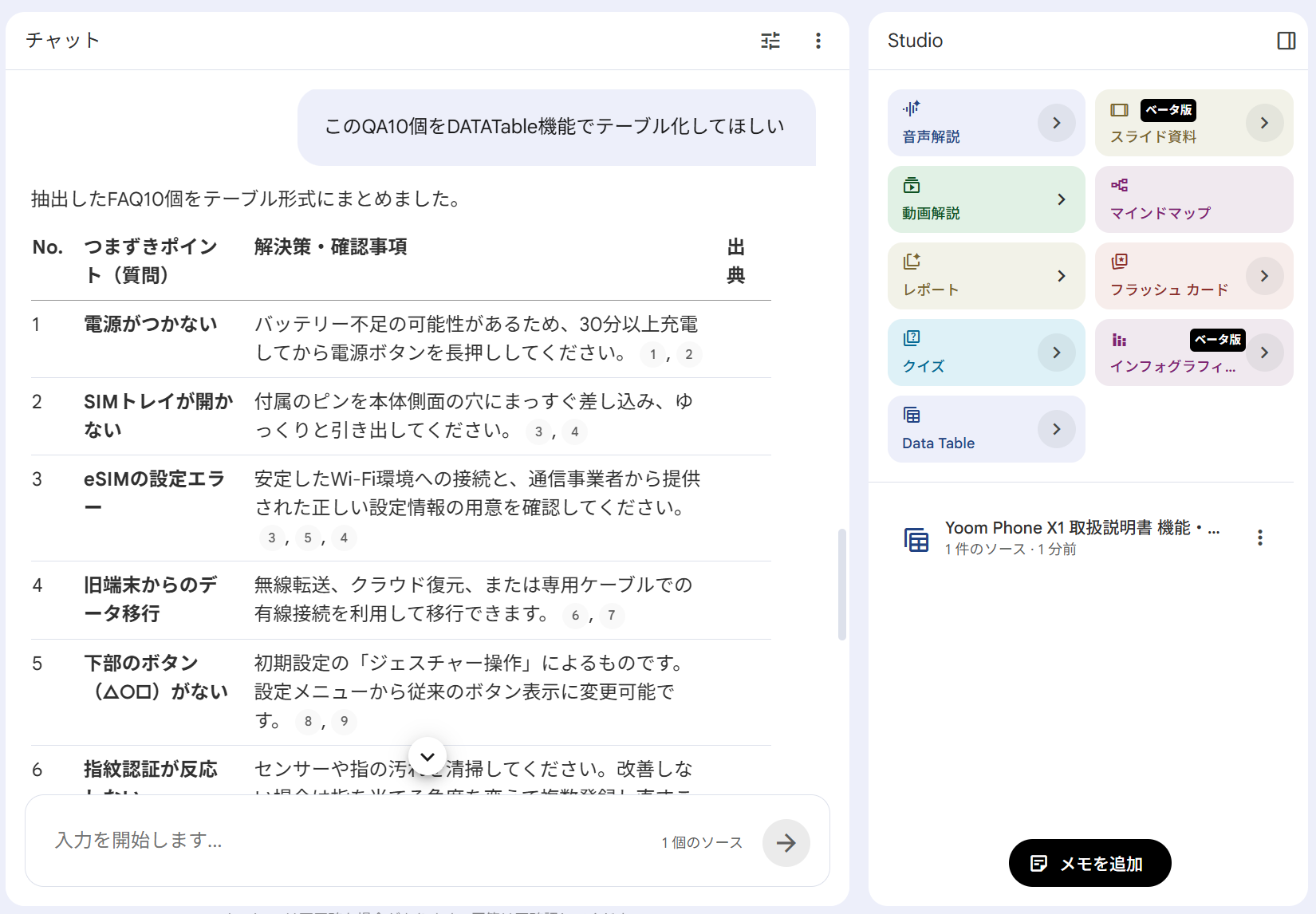The image size is (1316, 914).
Task: Expand クイズ options chevron
Action: 1057,353
